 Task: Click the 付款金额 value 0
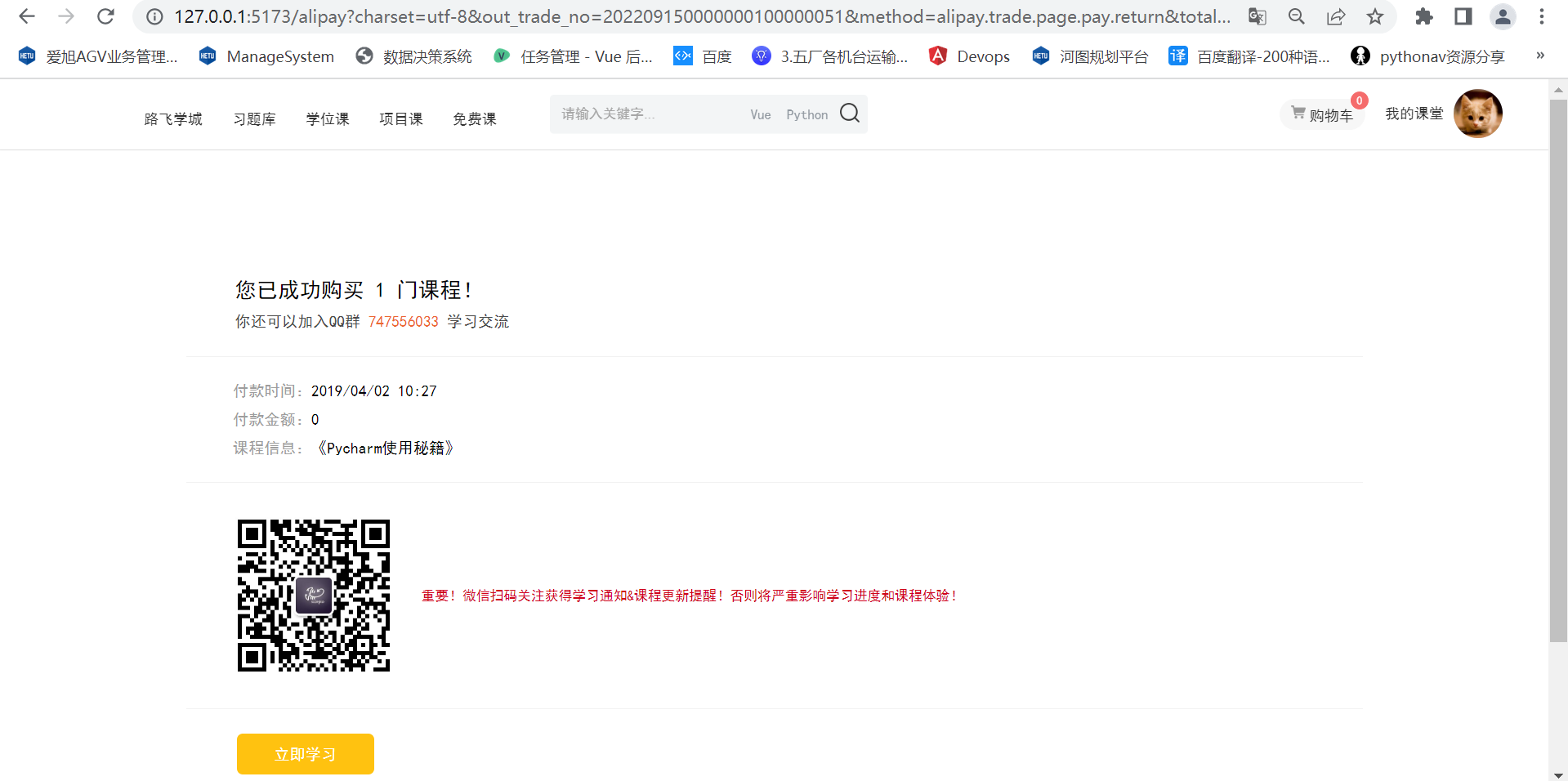(315, 420)
